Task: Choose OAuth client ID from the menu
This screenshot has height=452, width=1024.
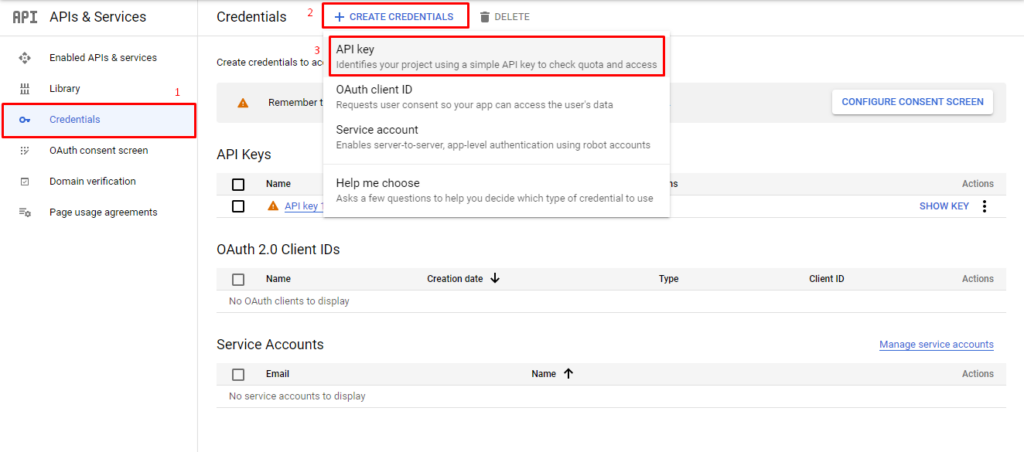Action: (x=496, y=97)
